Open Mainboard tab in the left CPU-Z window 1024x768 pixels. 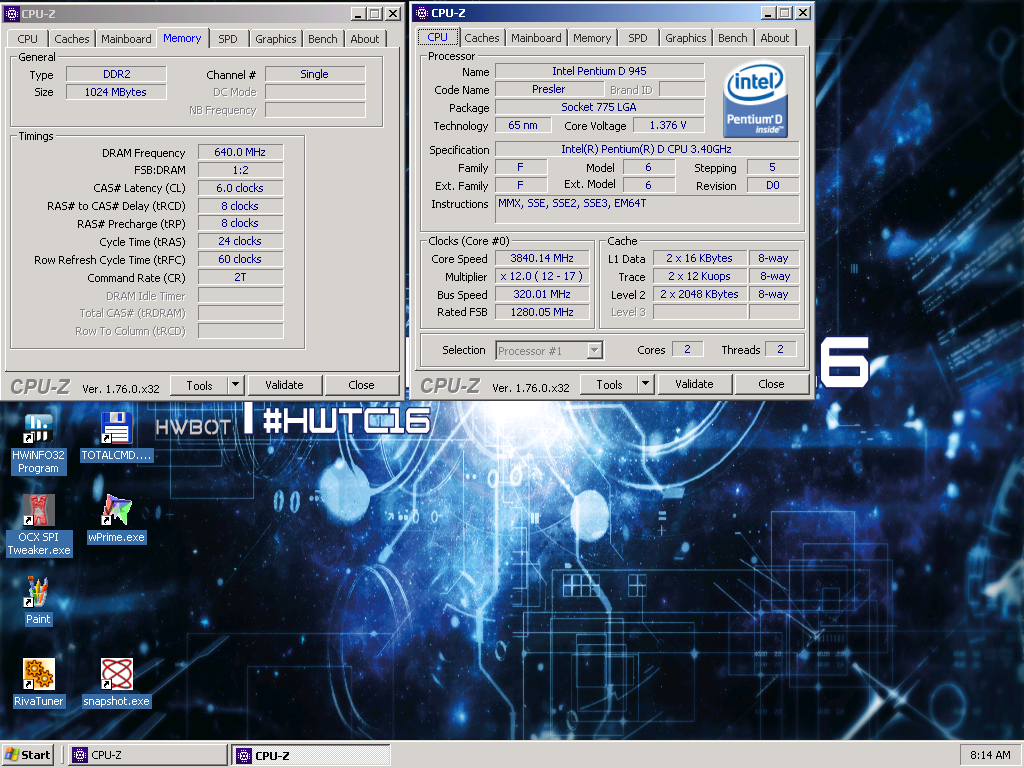coord(126,39)
